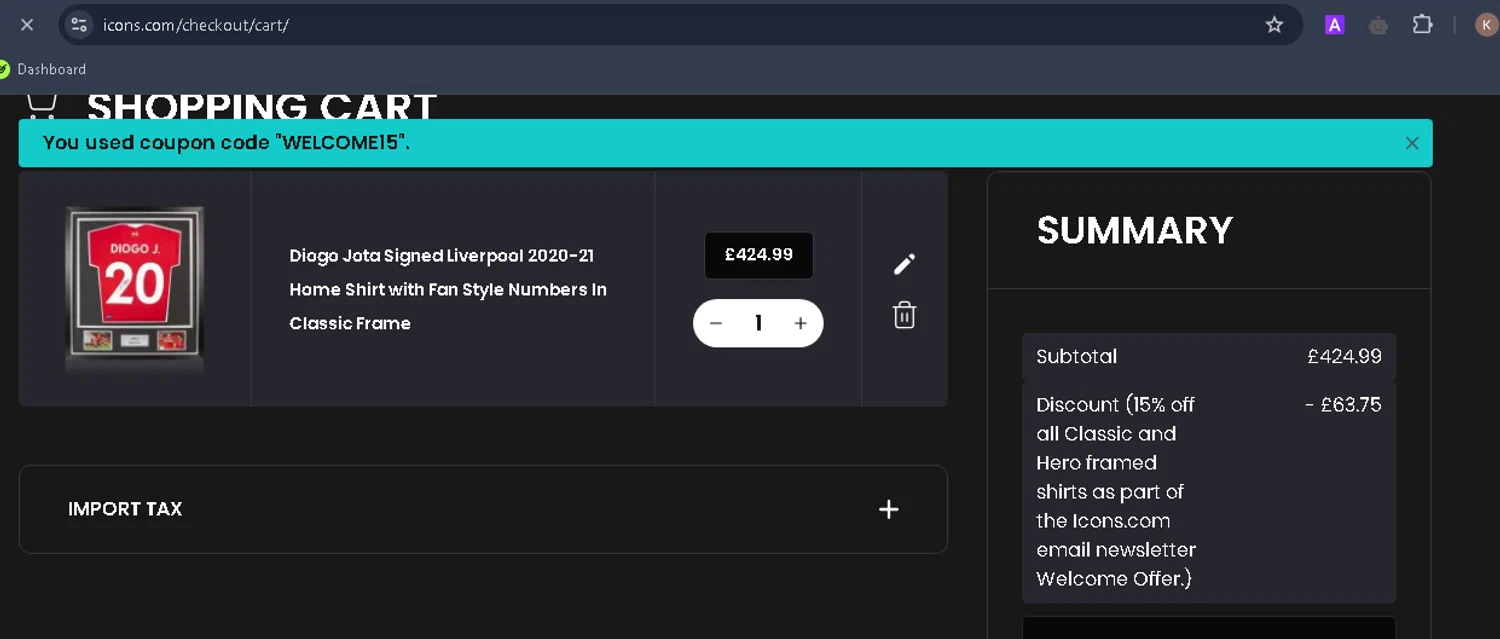Viewport: 1500px width, 639px height.
Task: Click the shopping cart heading icon
Action: [x=41, y=105]
